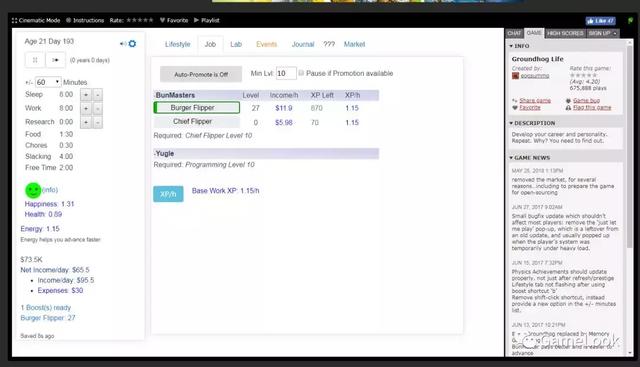
Task: Open the settings gear icon
Action: (132, 43)
